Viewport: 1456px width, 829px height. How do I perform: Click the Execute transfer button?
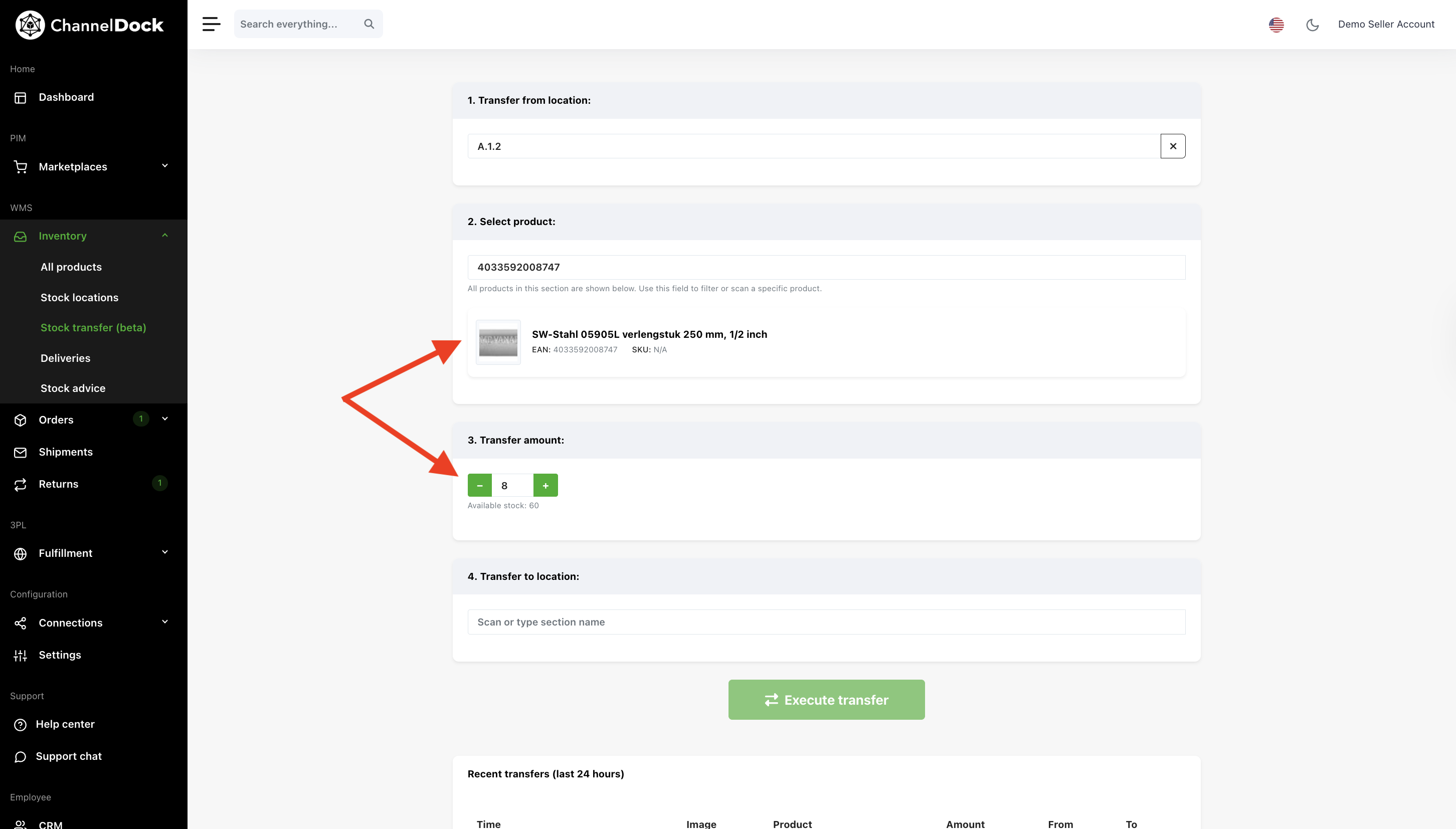coord(826,700)
